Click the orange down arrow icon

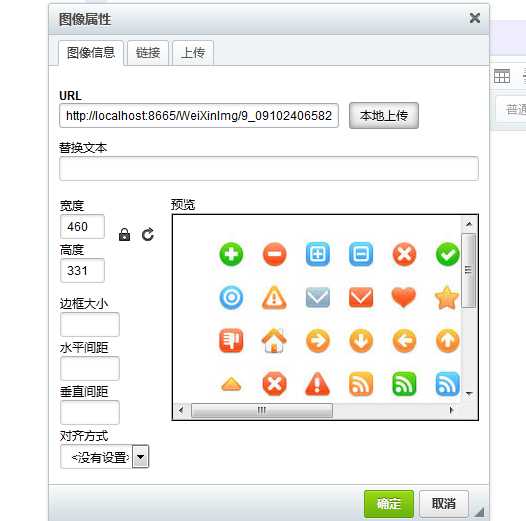(361, 341)
